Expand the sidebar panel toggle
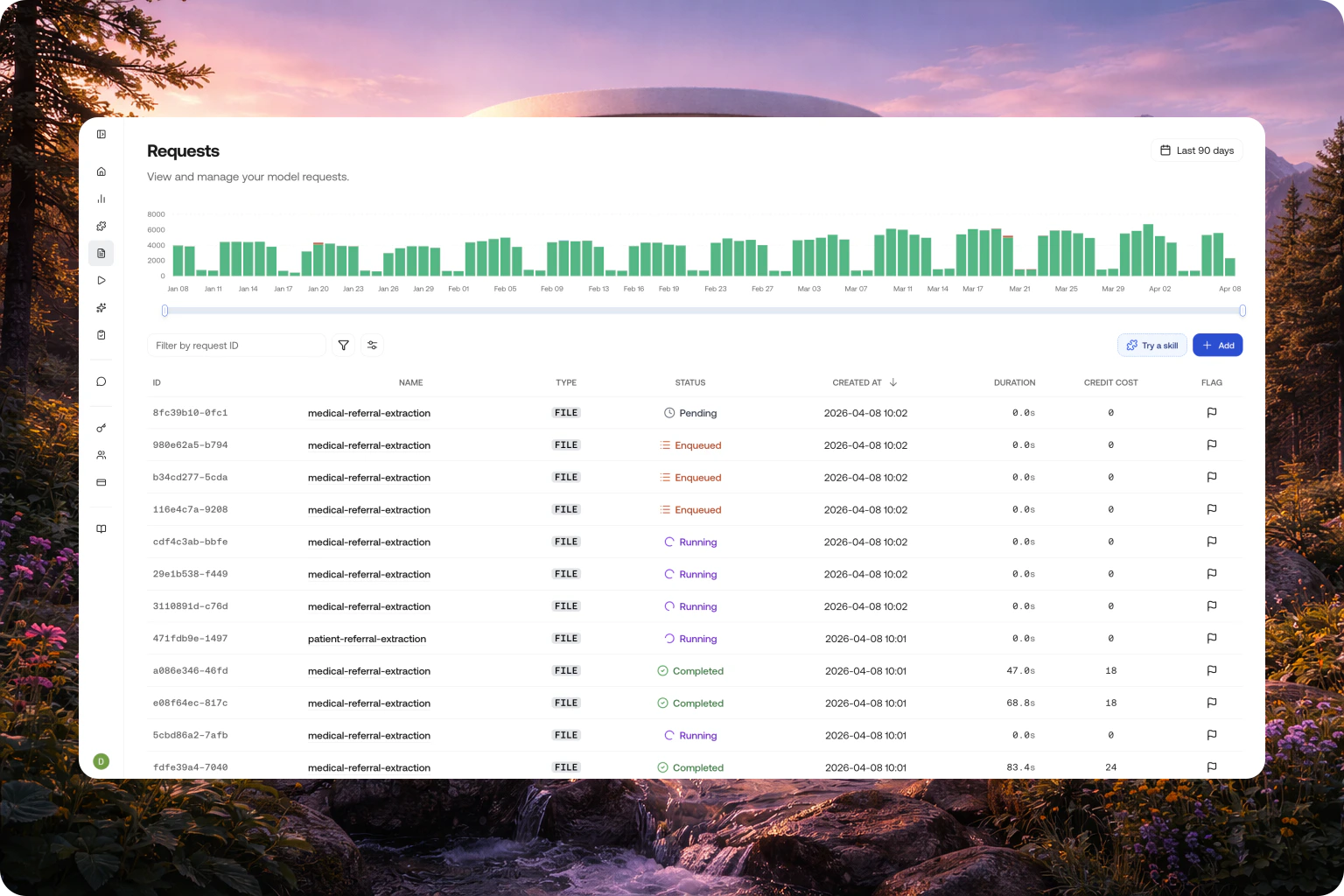Screen dimensions: 1344x896 (101, 135)
